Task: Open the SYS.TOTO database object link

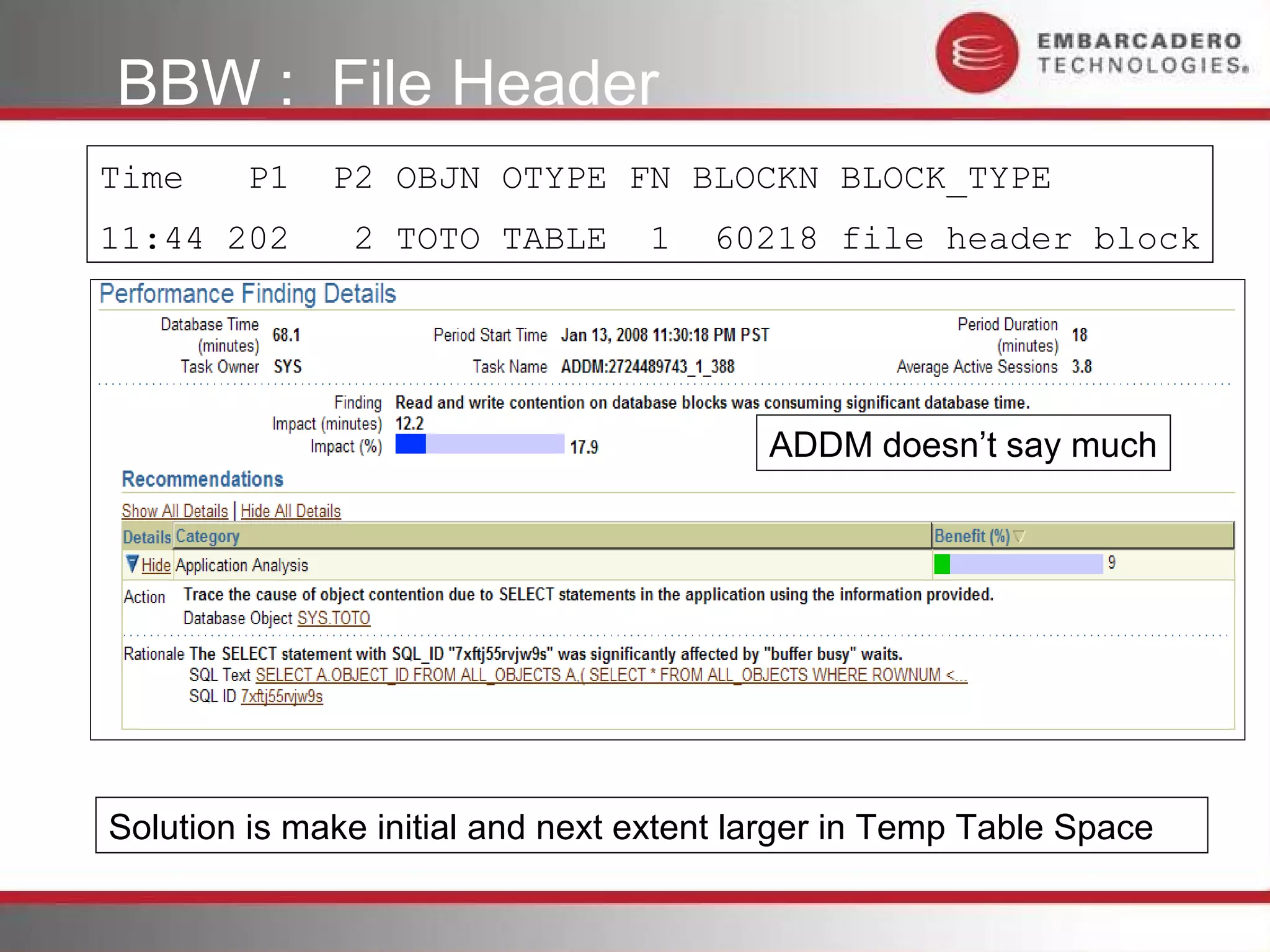Action: pos(334,618)
